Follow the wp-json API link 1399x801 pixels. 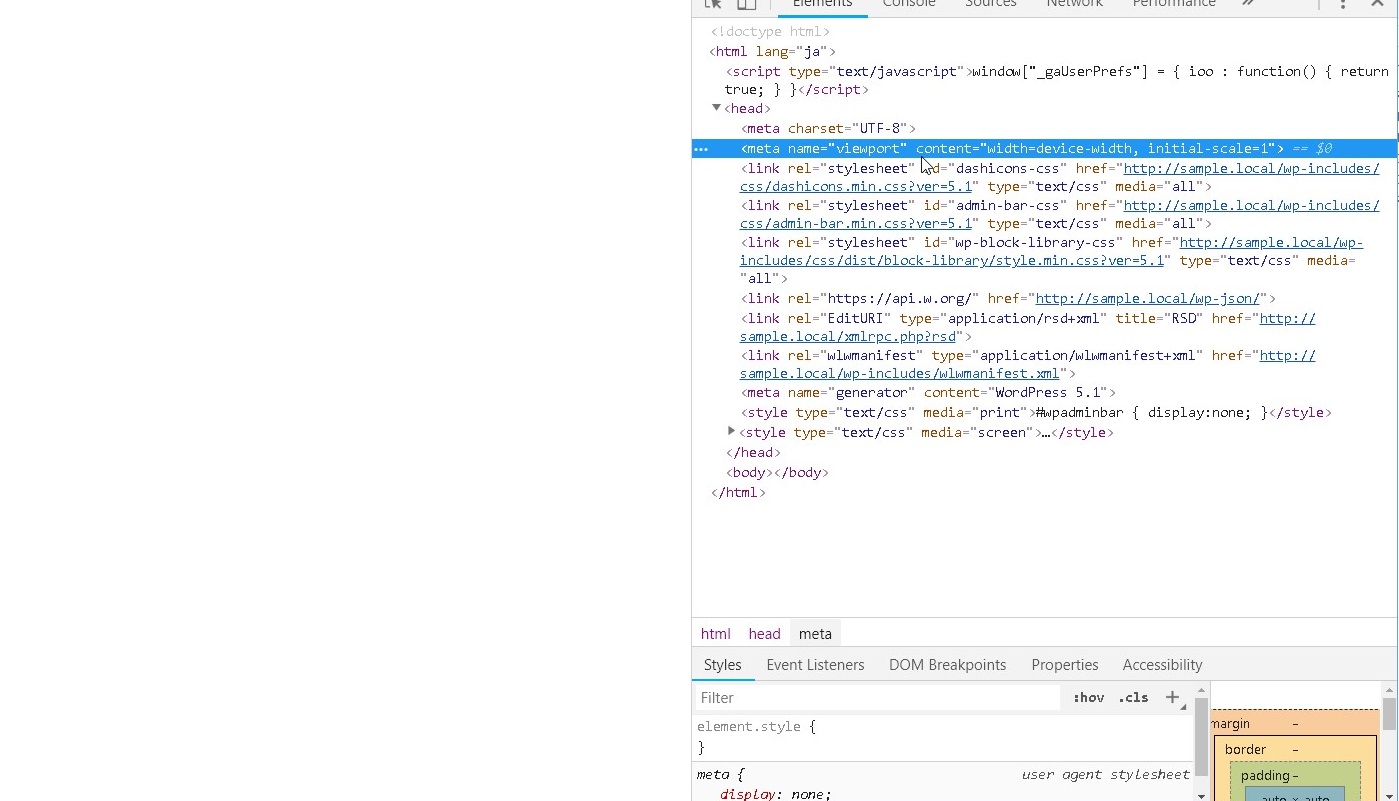pos(1146,298)
